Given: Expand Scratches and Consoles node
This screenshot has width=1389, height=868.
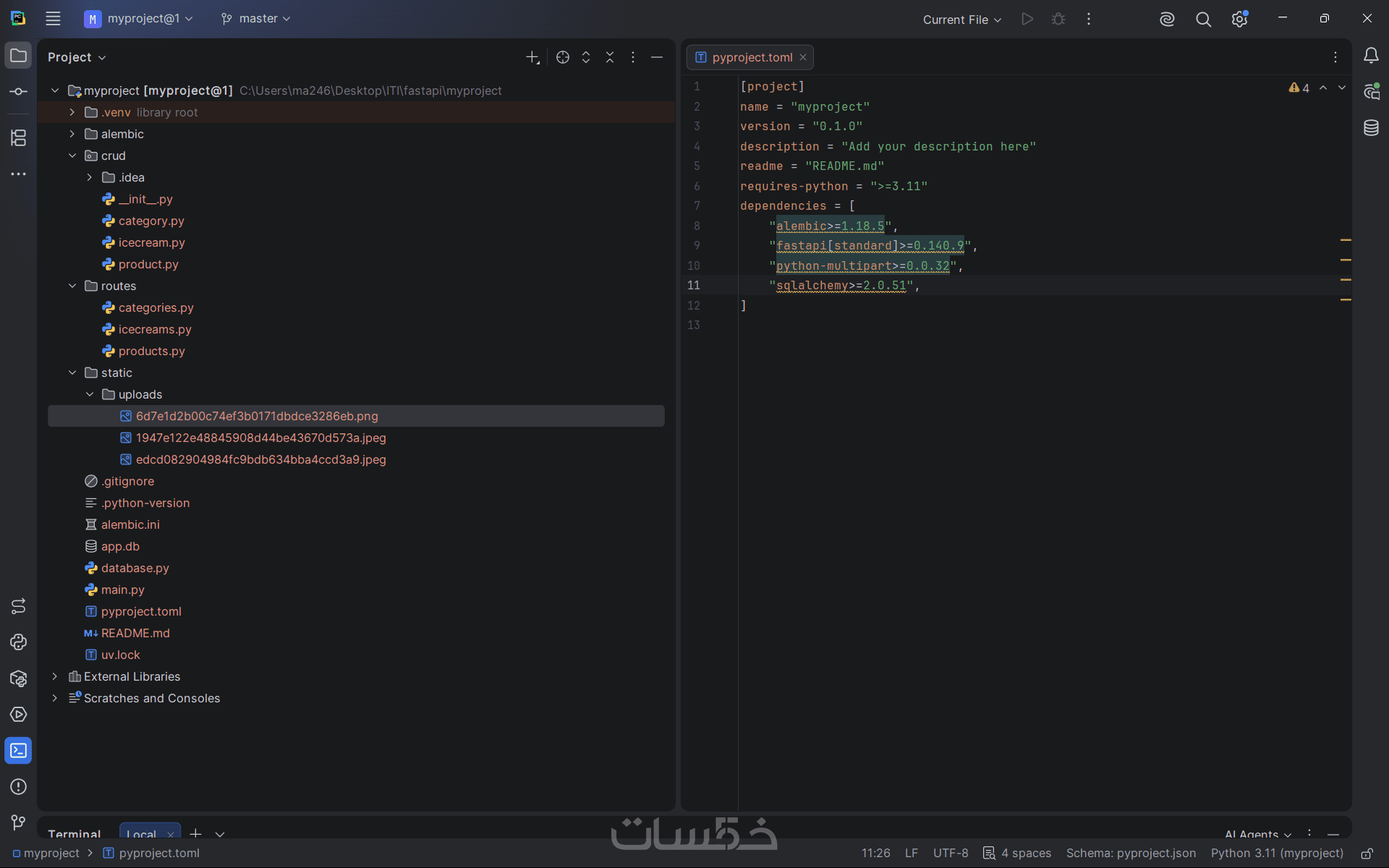Looking at the screenshot, I should [x=55, y=698].
